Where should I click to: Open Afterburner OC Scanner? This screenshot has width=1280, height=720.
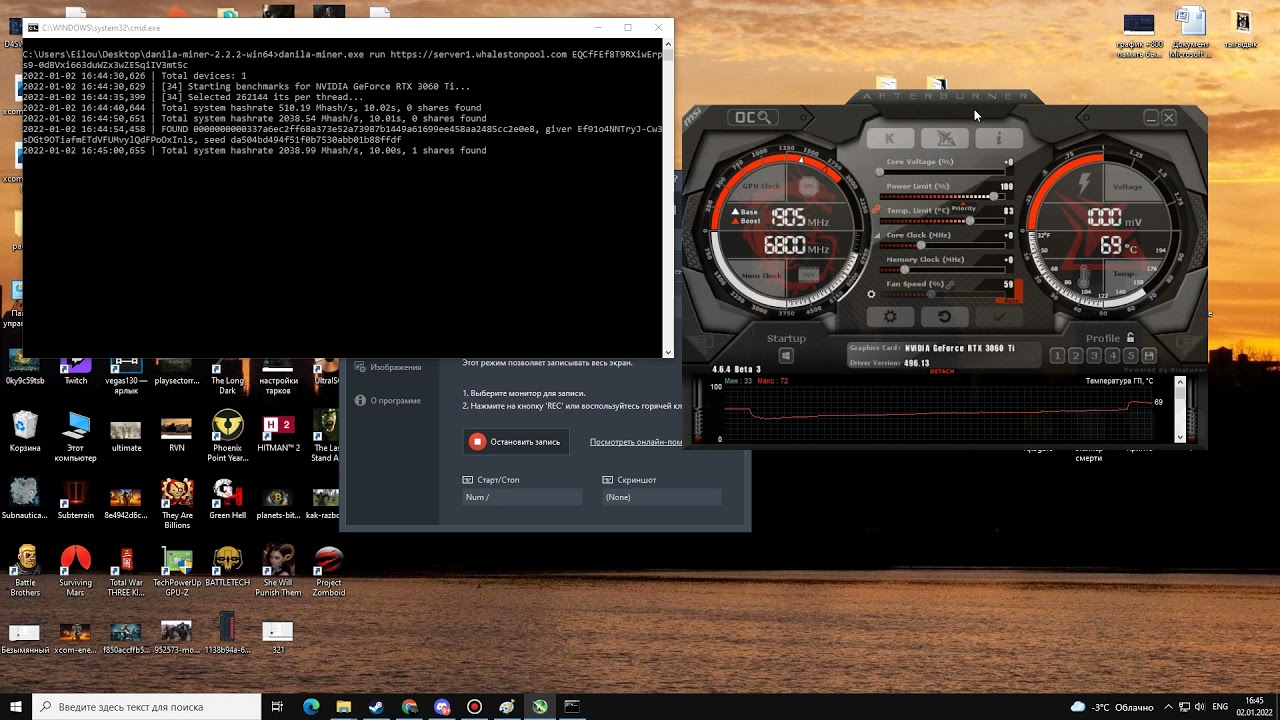click(755, 117)
